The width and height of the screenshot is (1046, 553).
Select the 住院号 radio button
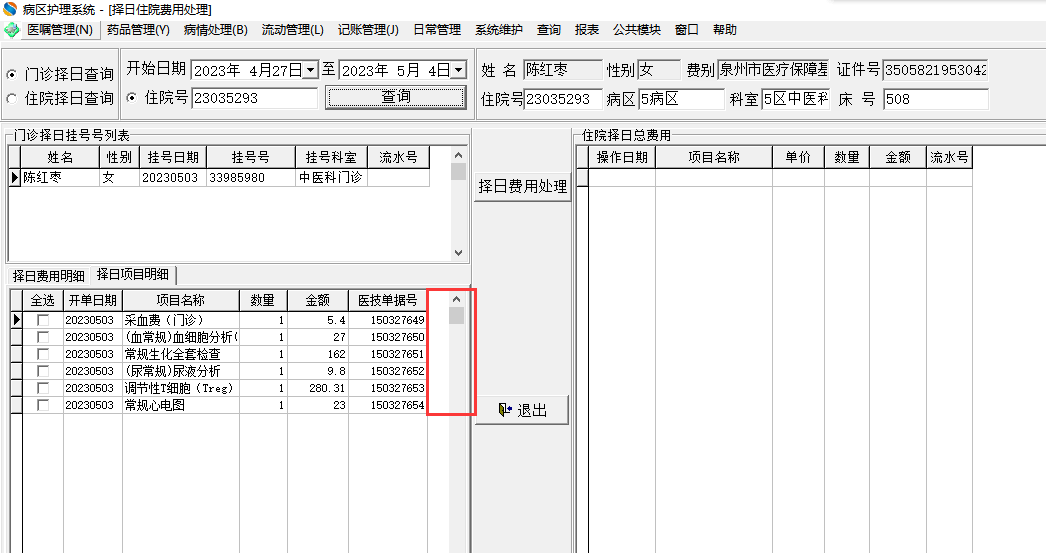pos(131,97)
